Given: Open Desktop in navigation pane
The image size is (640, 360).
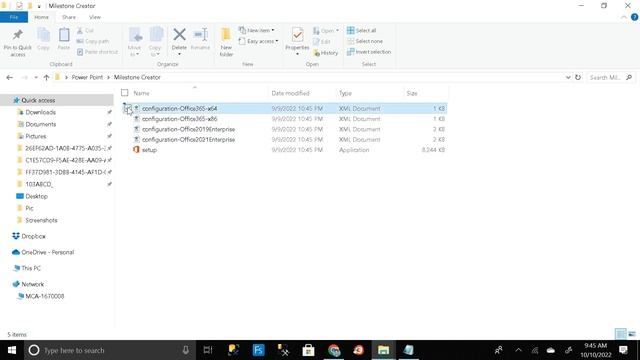Looking at the screenshot, I should click(x=36, y=196).
